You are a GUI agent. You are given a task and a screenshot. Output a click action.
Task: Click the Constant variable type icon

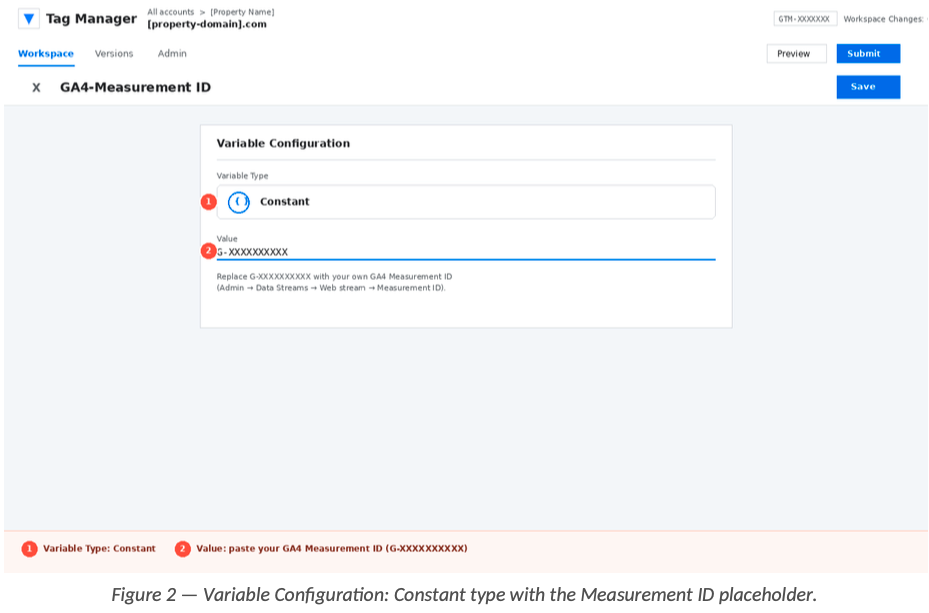(x=238, y=202)
